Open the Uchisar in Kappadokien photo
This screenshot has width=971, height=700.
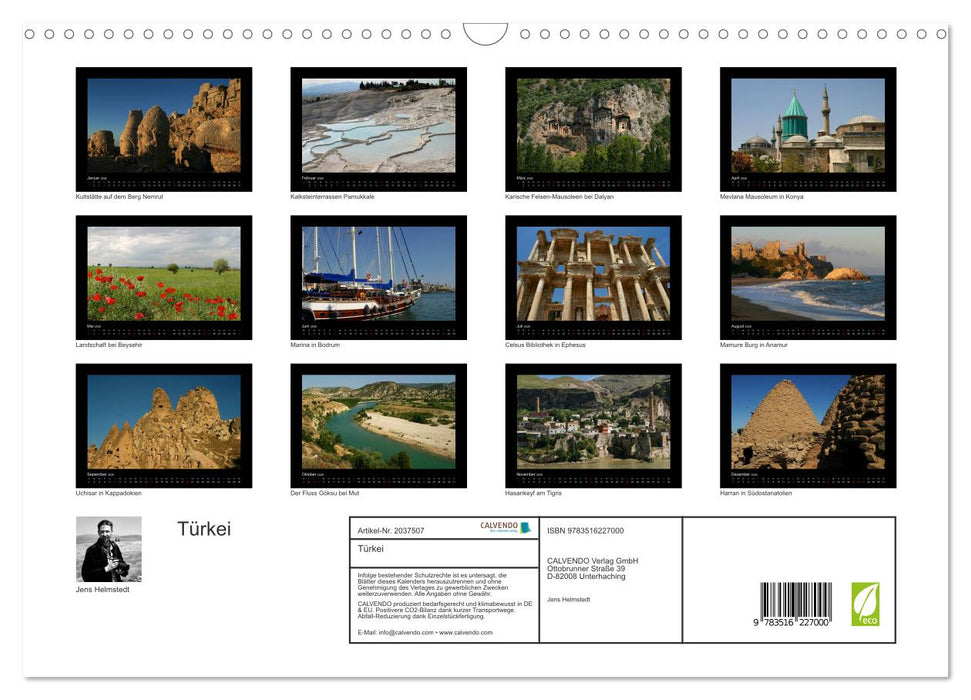pos(164,421)
